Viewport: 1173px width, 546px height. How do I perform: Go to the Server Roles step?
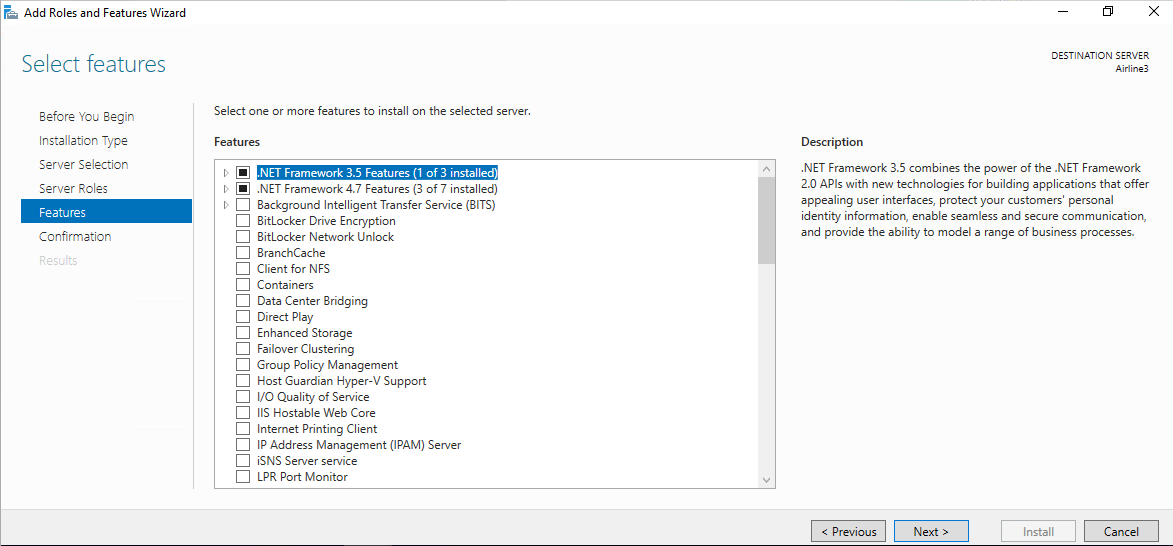point(73,188)
